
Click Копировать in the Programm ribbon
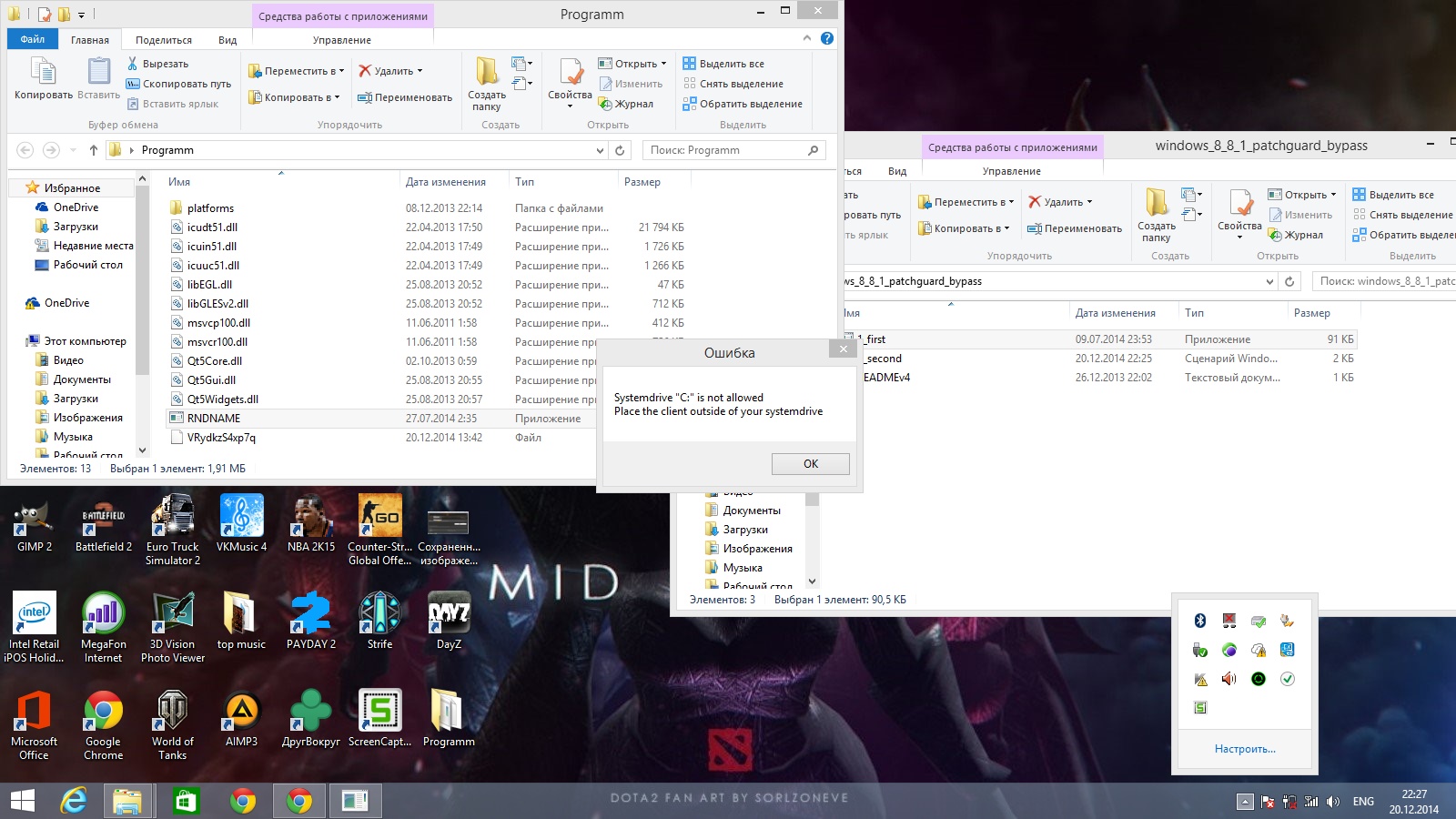pyautogui.click(x=44, y=78)
